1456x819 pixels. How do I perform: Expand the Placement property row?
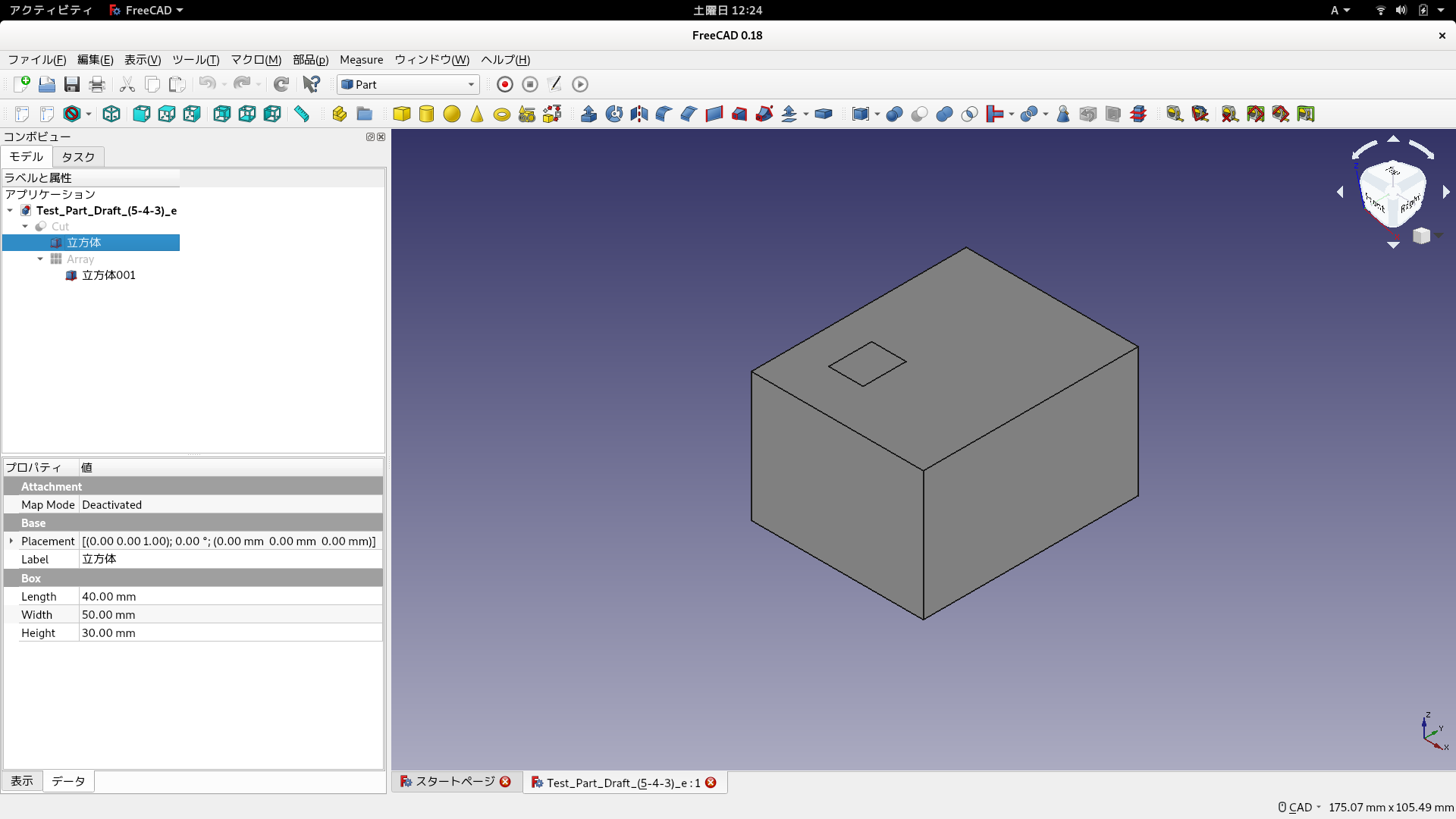pyautogui.click(x=11, y=541)
